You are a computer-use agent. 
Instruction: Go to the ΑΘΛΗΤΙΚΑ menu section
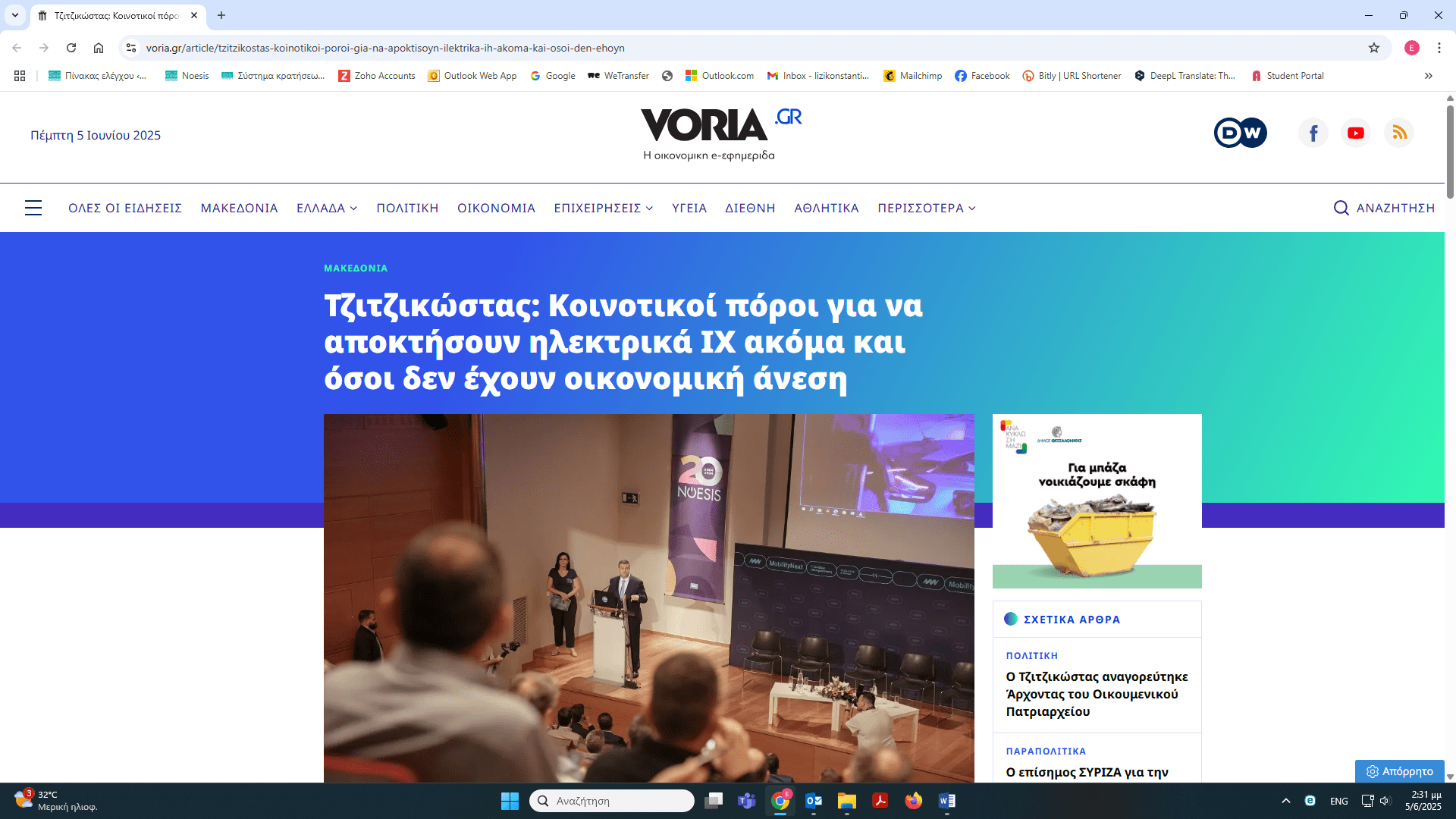(x=826, y=208)
